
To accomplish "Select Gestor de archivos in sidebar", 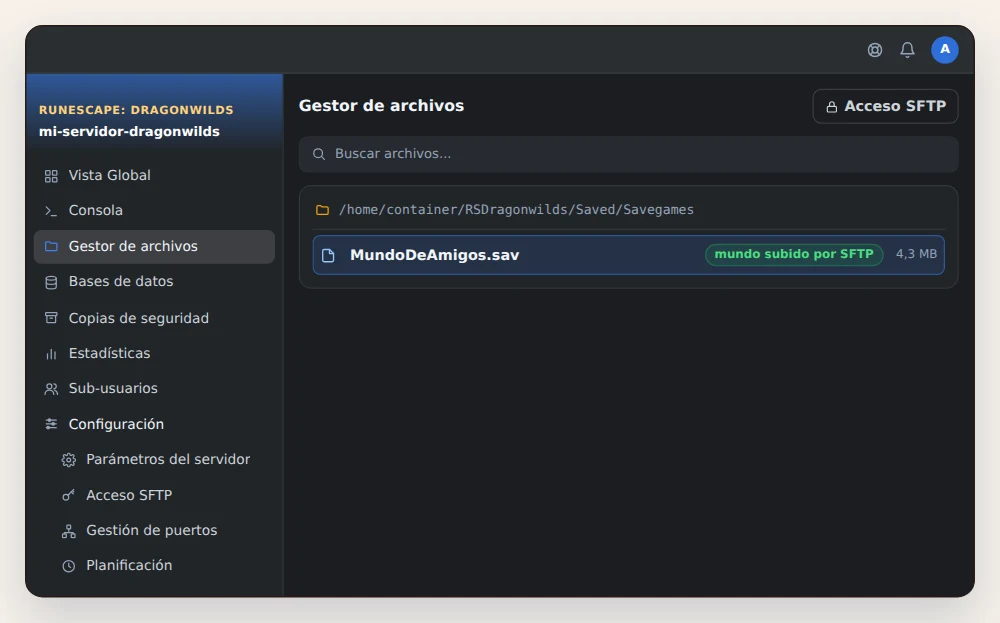I will click(154, 246).
